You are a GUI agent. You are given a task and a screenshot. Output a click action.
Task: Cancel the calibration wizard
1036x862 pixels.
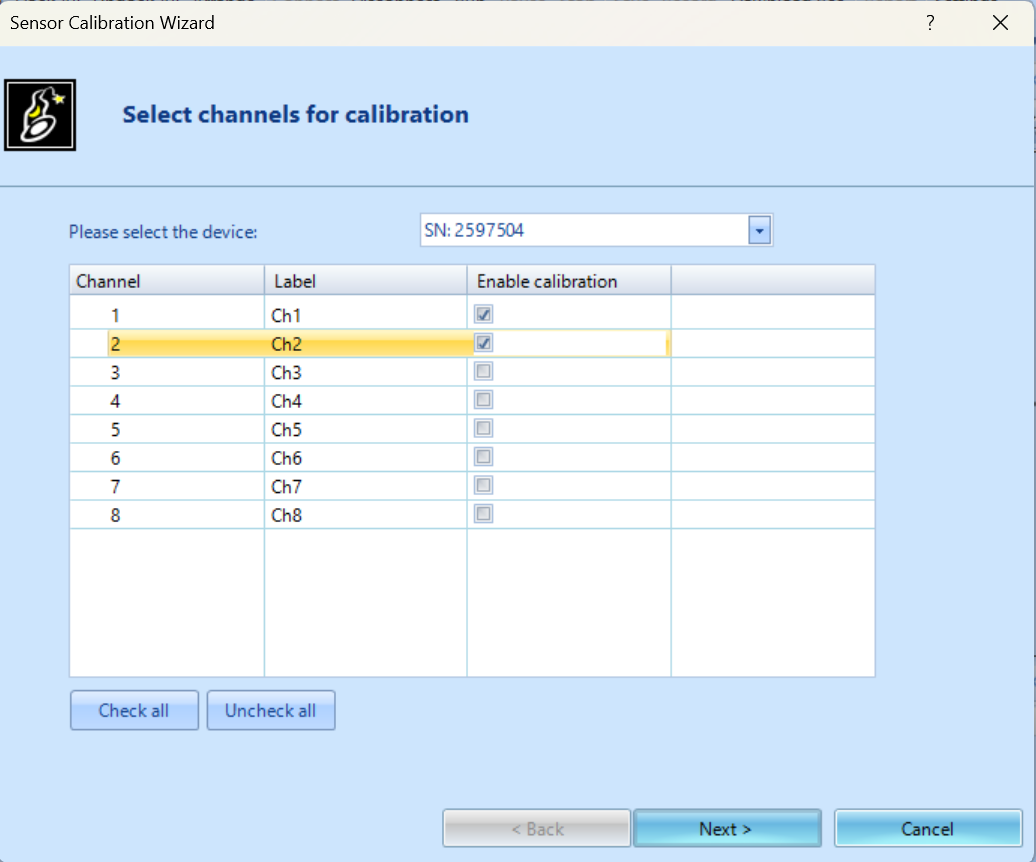928,829
